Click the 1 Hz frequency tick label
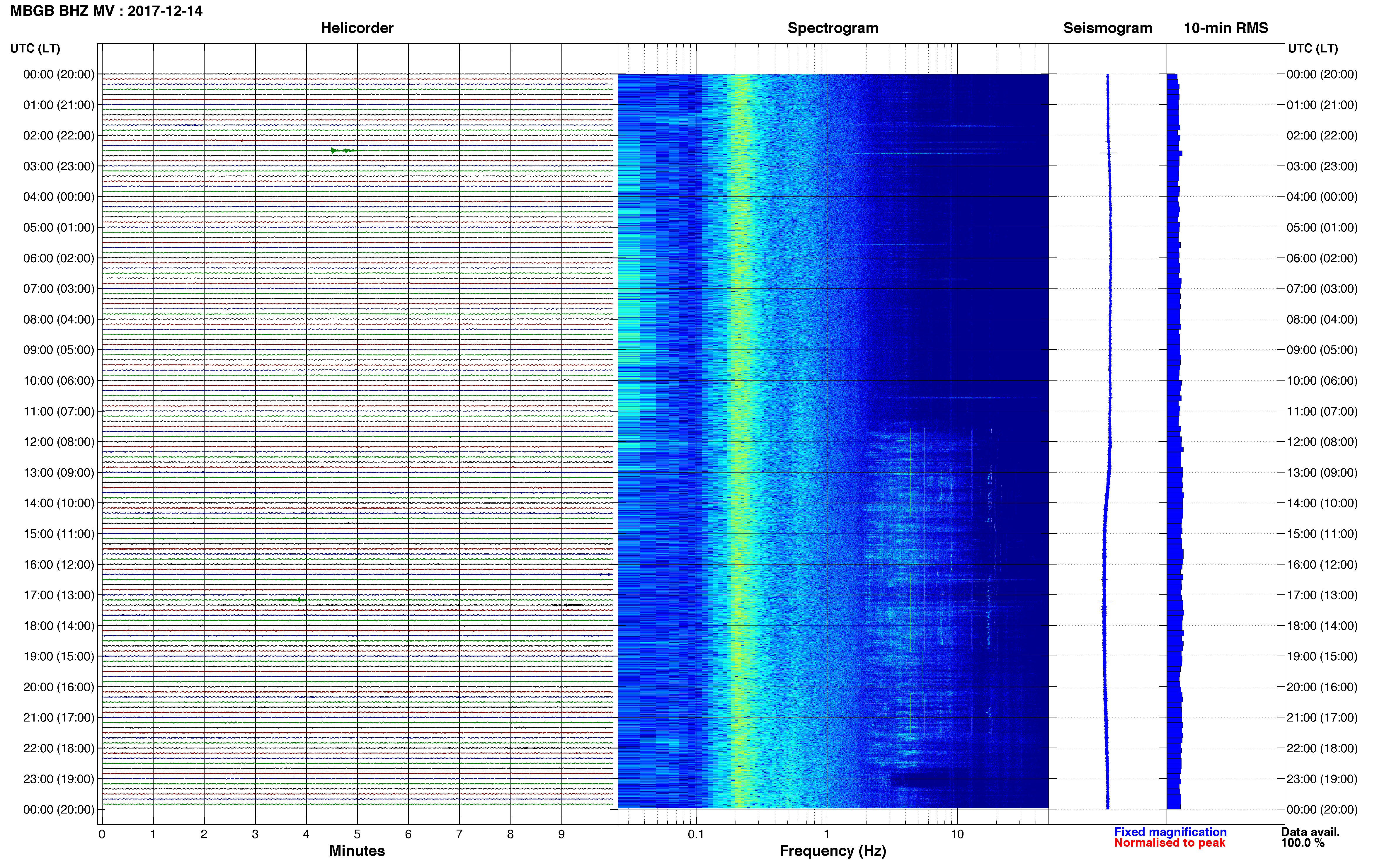1389x868 pixels. (826, 834)
